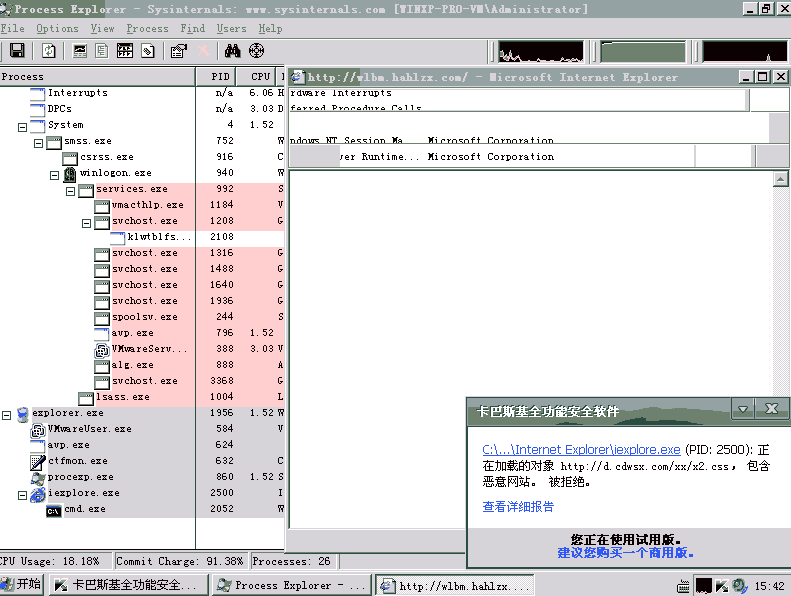Open the Kaspersky popup dropdown arrow
Screen dimensions: 791x596
742,410
